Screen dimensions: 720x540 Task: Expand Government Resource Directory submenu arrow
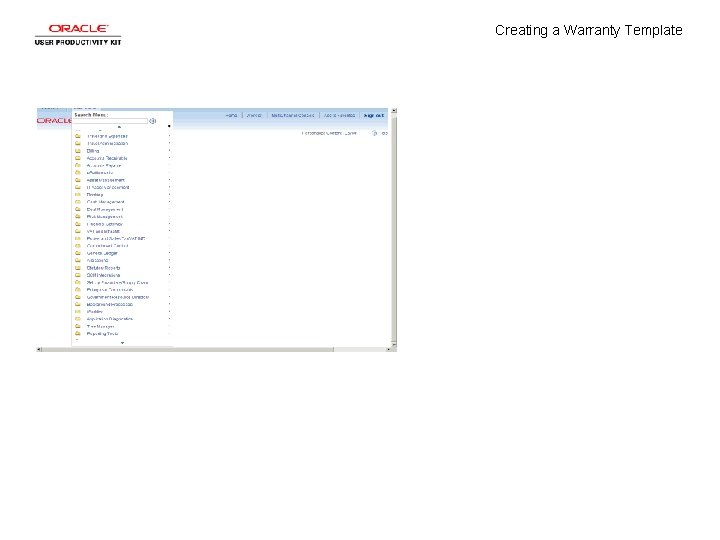click(169, 297)
